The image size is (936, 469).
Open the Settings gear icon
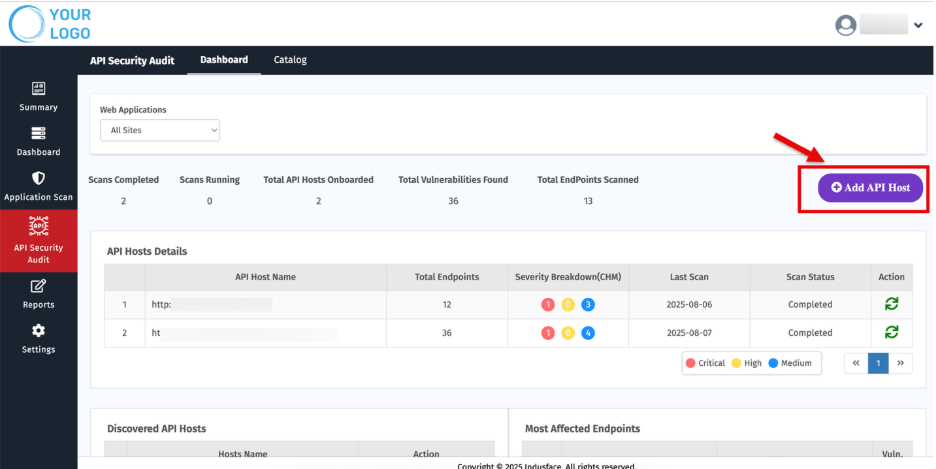tap(38, 331)
